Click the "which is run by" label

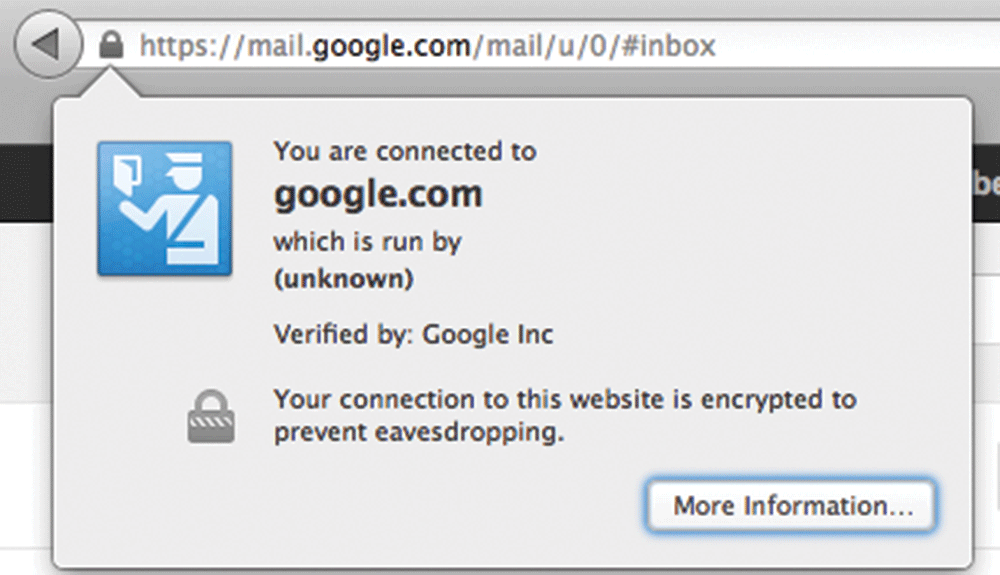pos(367,242)
